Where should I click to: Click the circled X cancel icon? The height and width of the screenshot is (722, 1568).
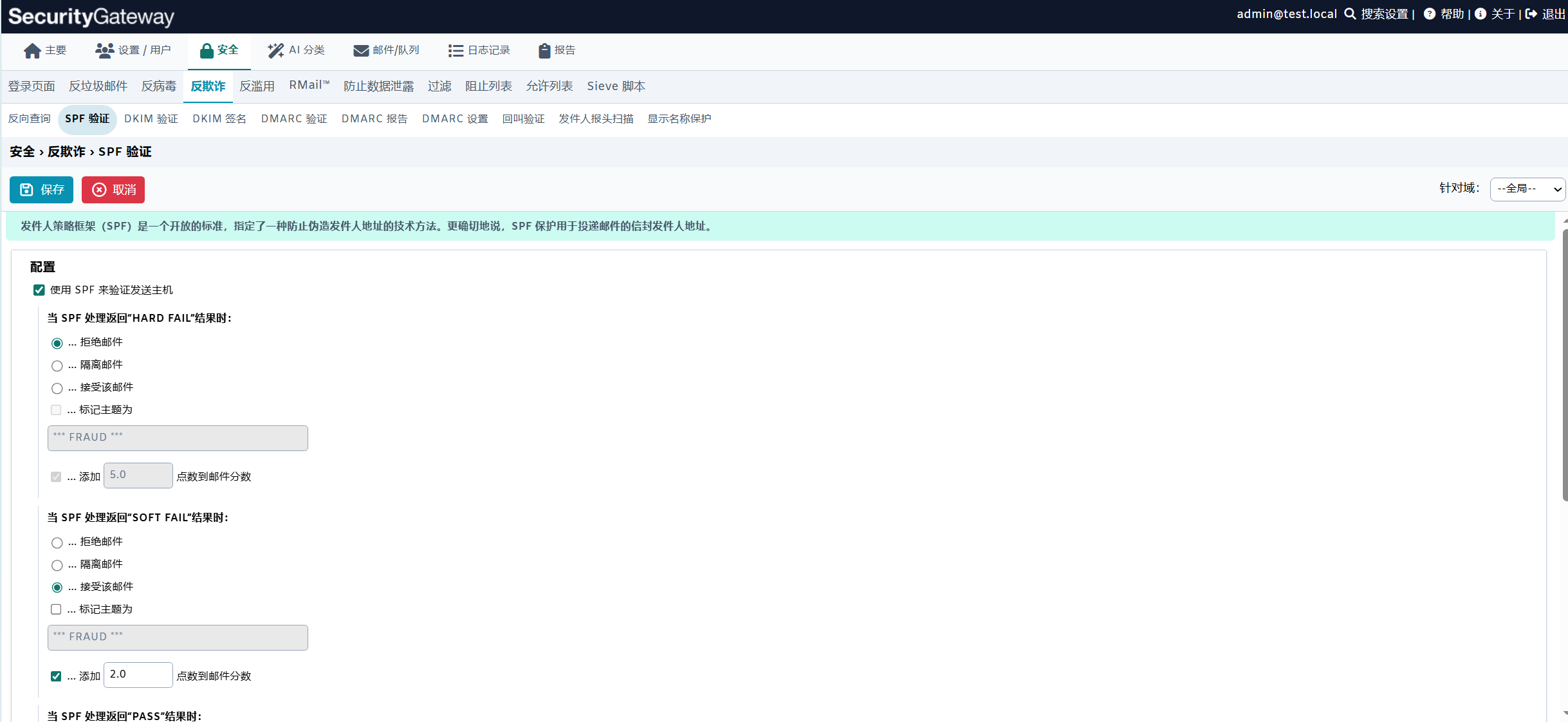pos(99,190)
